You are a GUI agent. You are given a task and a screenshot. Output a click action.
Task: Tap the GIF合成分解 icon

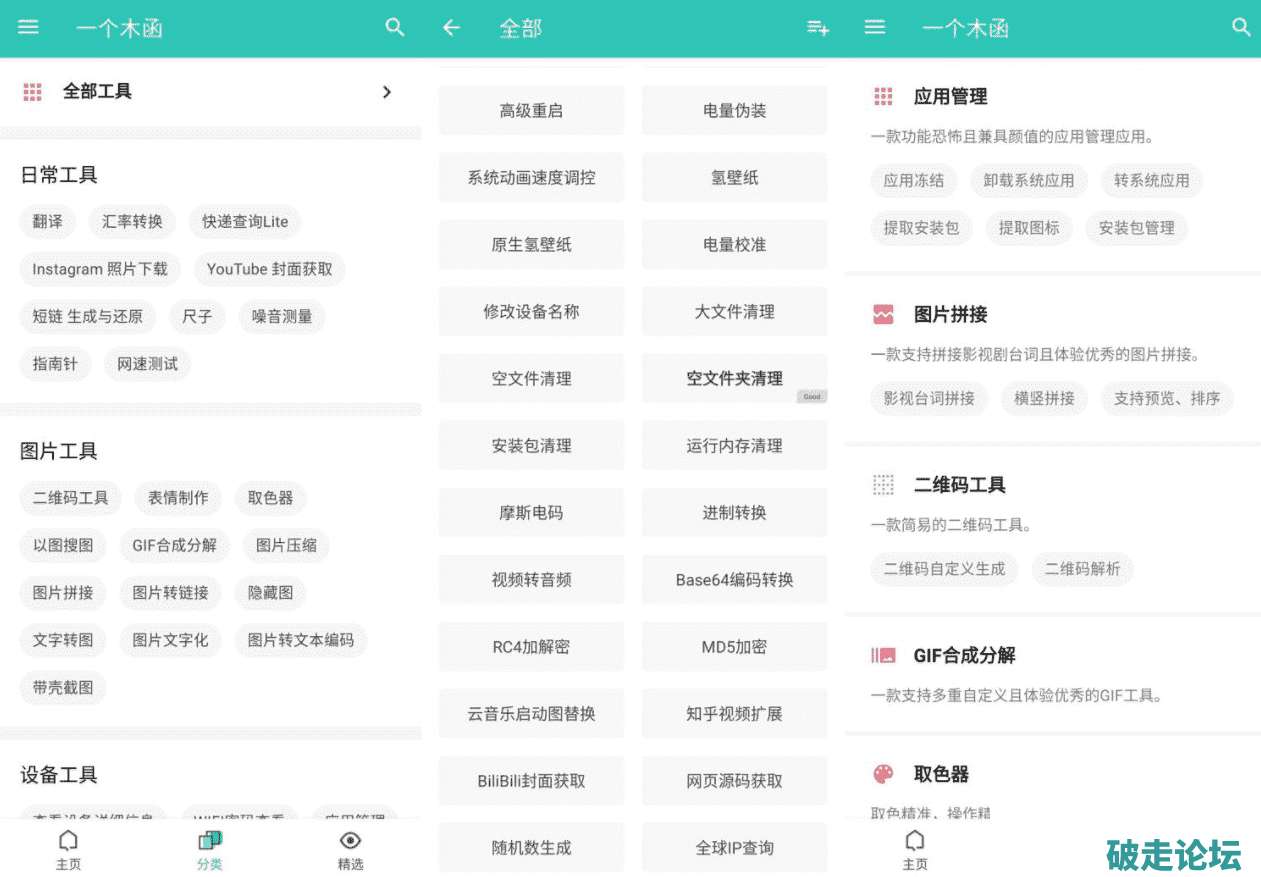pyautogui.click(x=883, y=656)
